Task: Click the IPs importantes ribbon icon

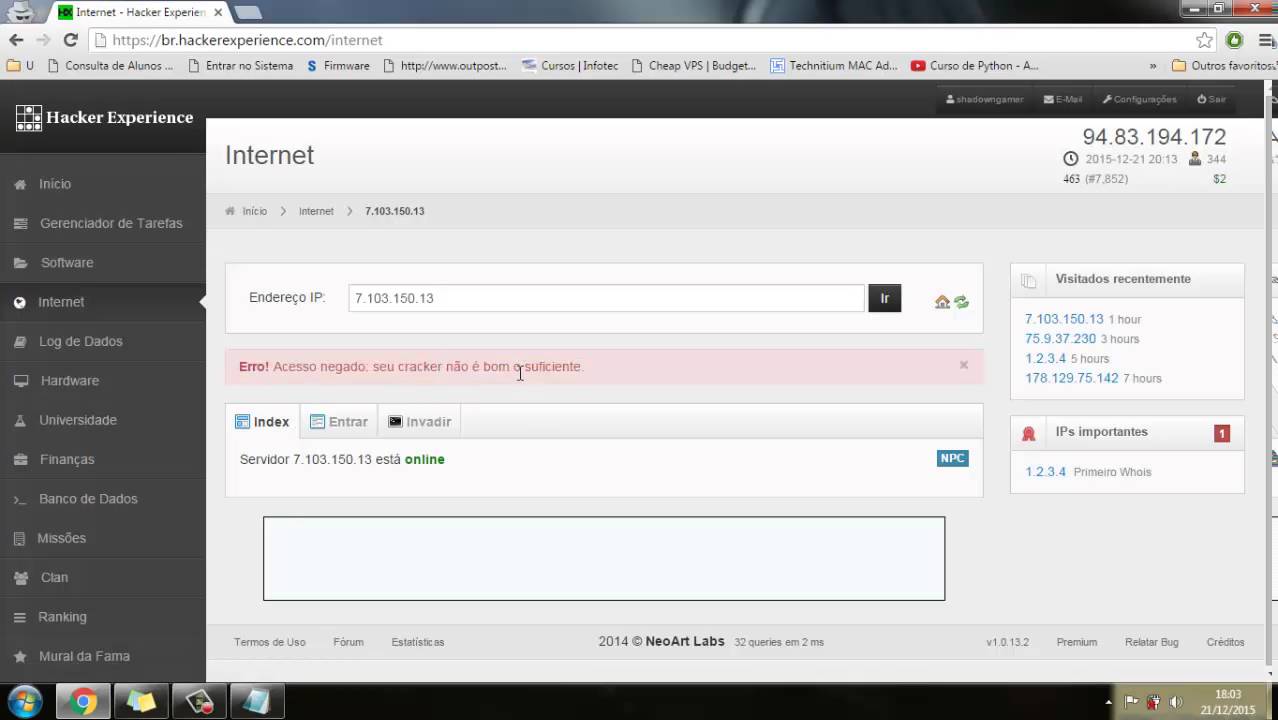Action: pos(1028,434)
